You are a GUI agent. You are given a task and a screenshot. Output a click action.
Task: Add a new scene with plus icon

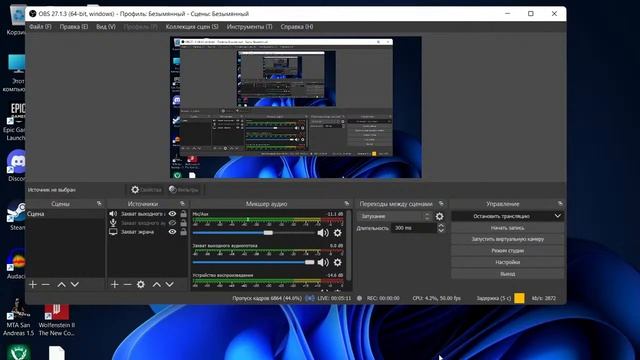[x=33, y=284]
